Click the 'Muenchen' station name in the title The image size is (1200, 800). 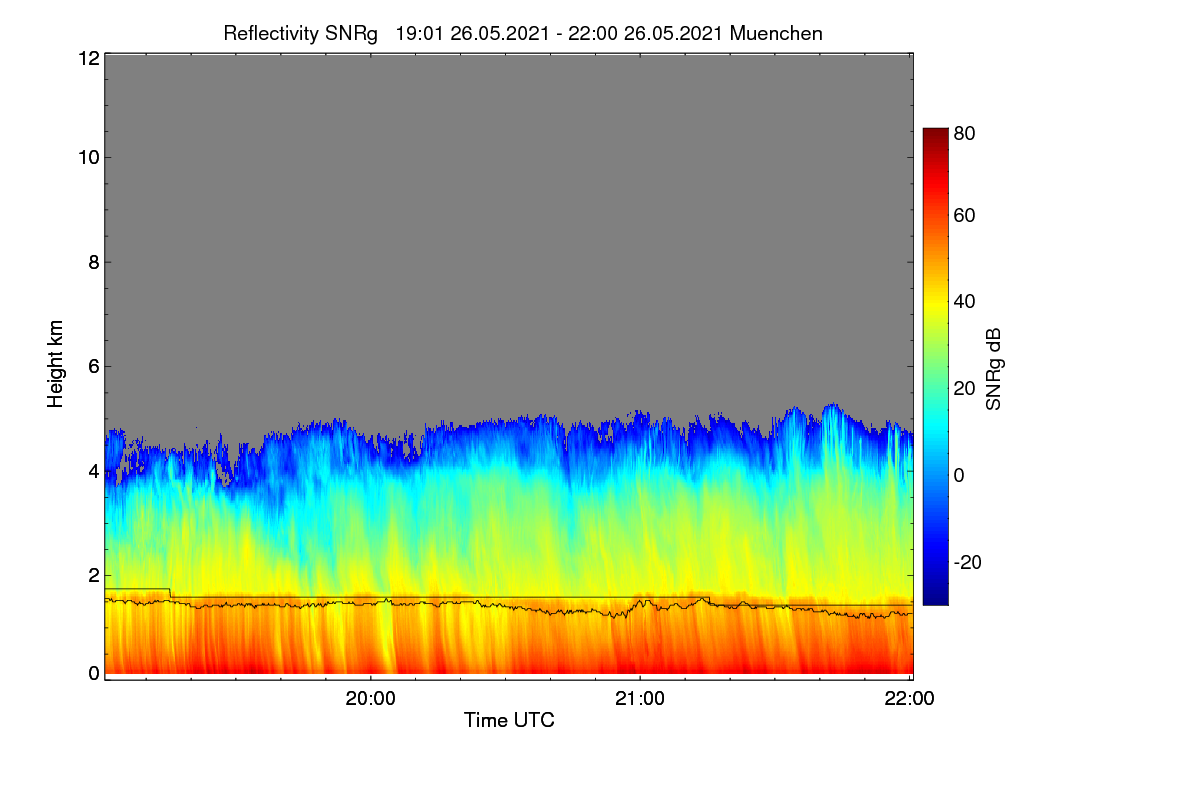coord(776,33)
